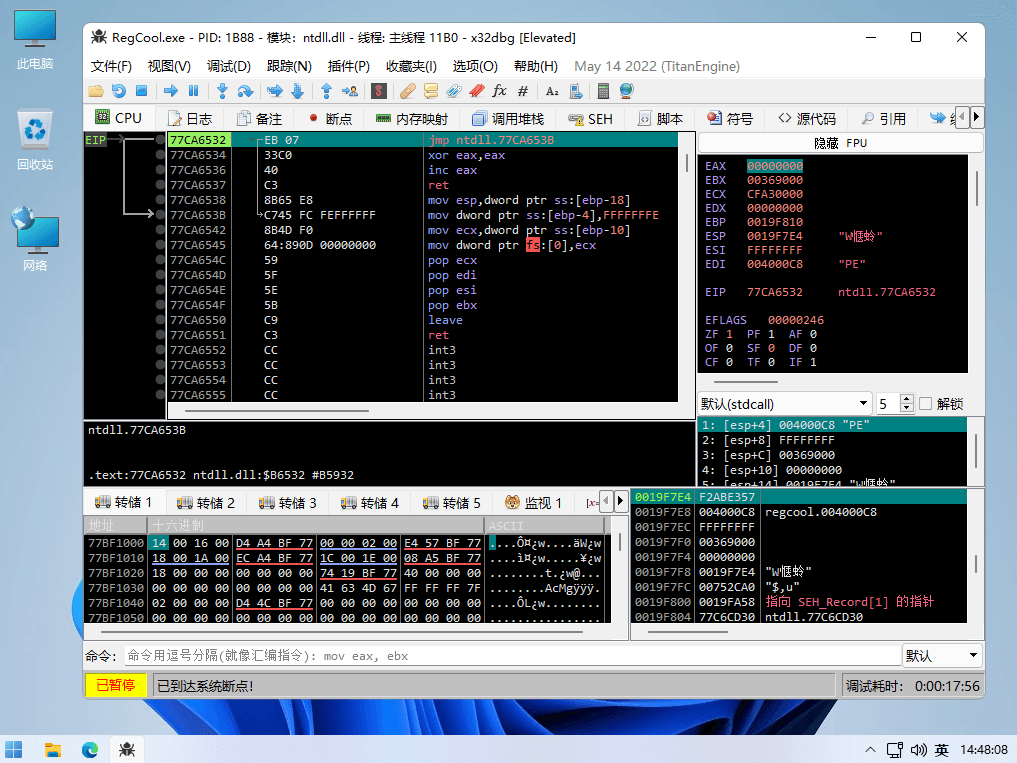The height and width of the screenshot is (763, 1017).
Task: Open Microsoft Edge from the taskbar
Action: click(90, 749)
